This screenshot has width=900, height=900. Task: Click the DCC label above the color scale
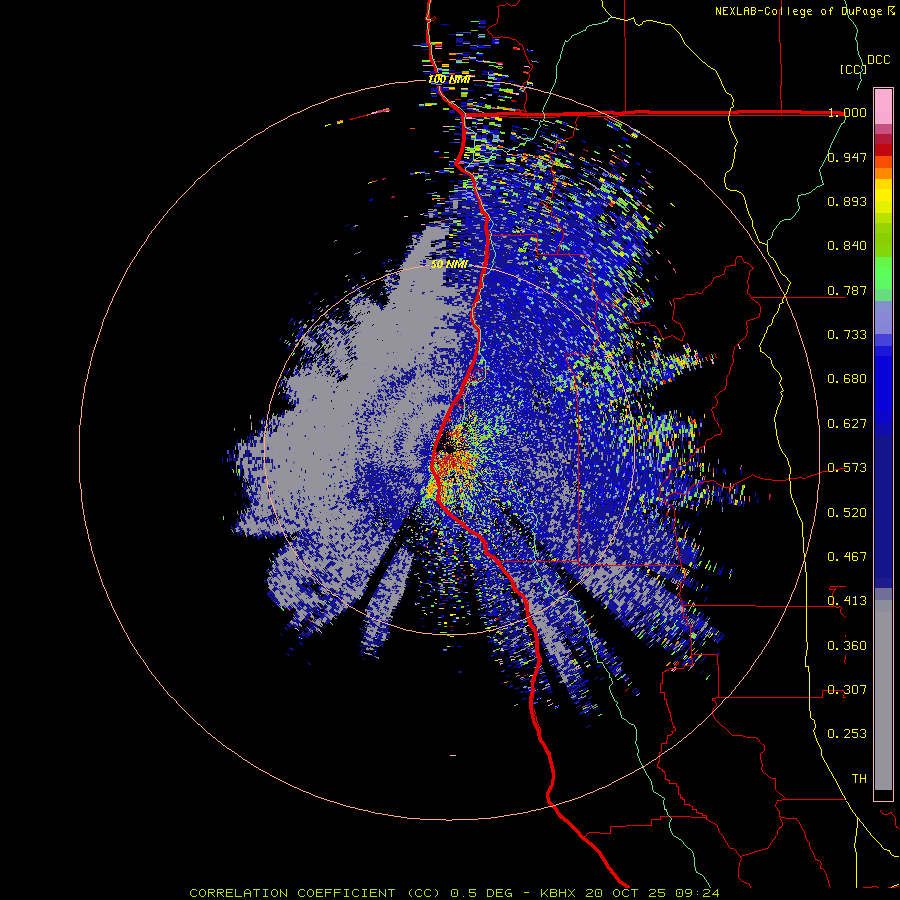[x=878, y=60]
